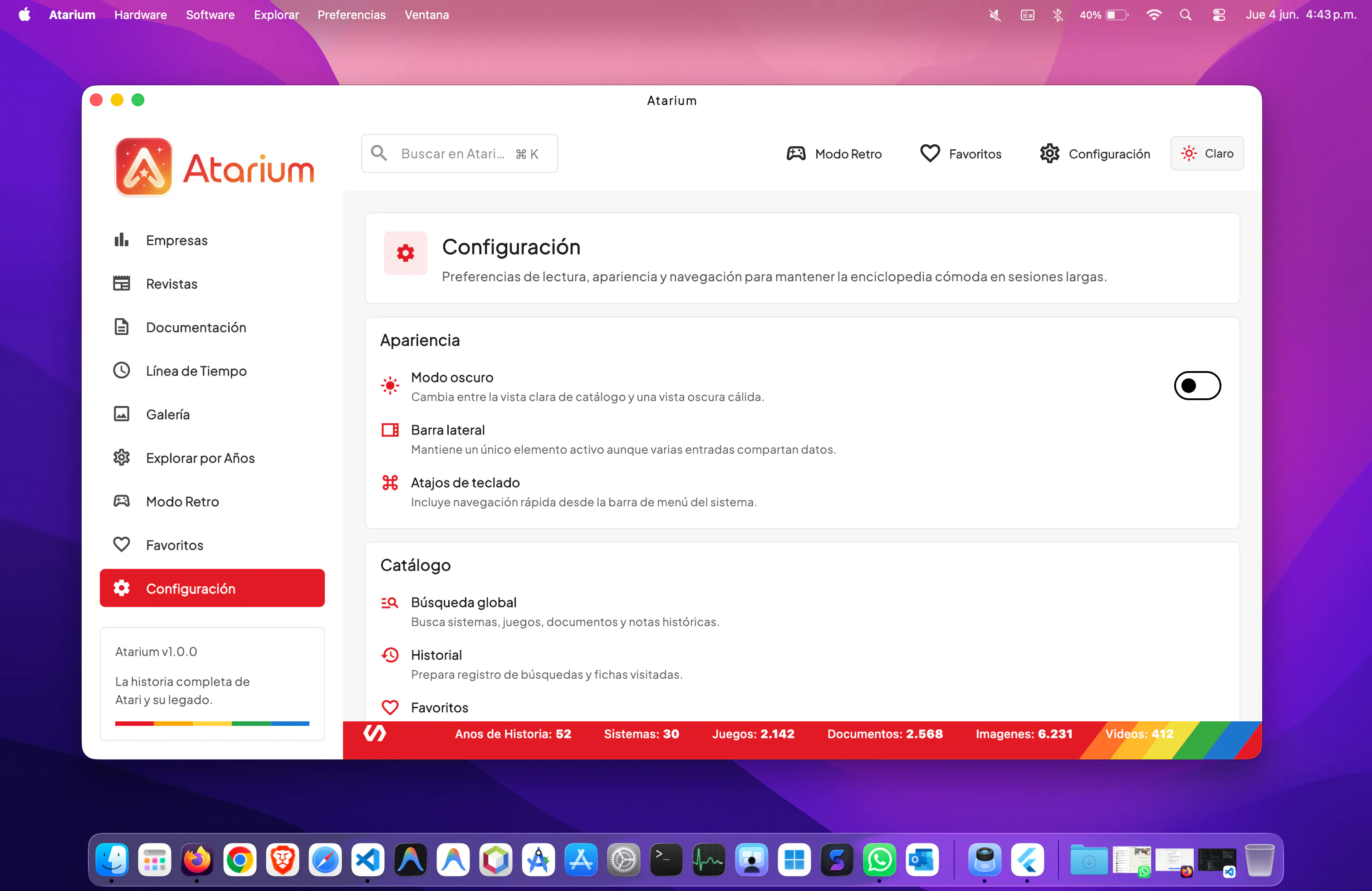Click the Barra lateral panel icon
The width and height of the screenshot is (1372, 891).
point(390,430)
